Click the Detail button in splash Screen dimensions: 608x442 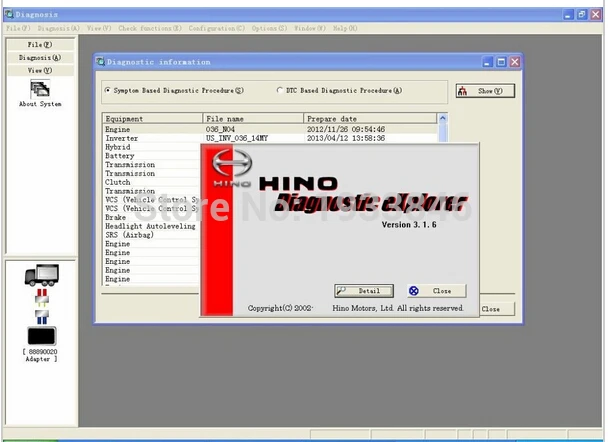[x=364, y=291]
